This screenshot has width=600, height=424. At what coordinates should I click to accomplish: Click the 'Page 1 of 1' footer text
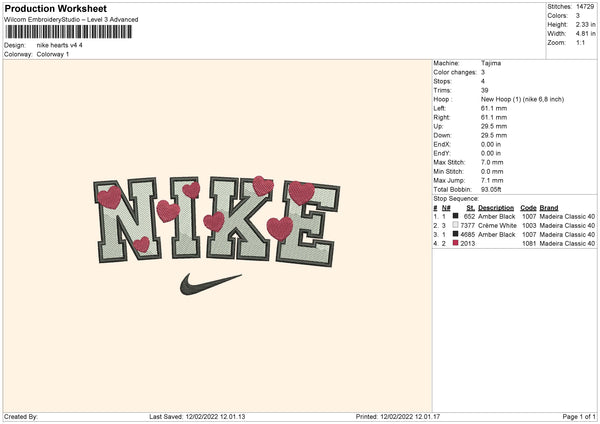click(x=579, y=416)
